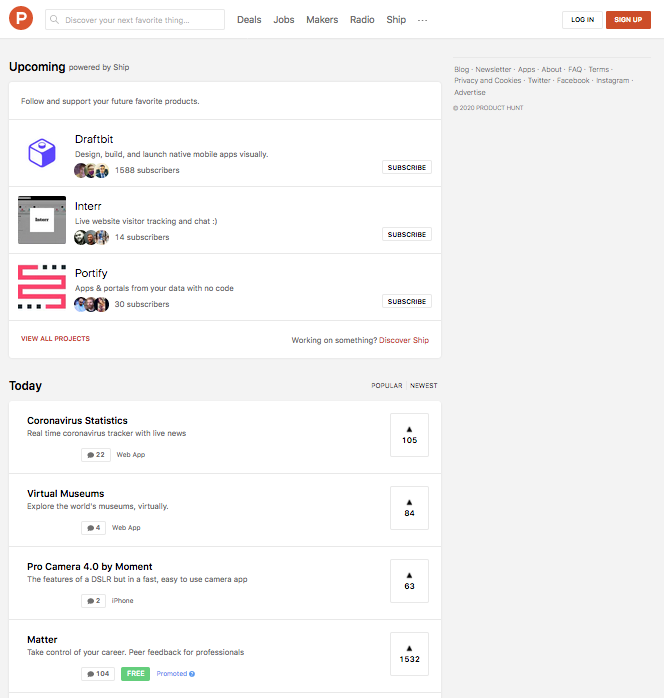This screenshot has width=664, height=698.
Task: Open Matter 104 comments bubble
Action: 98,674
